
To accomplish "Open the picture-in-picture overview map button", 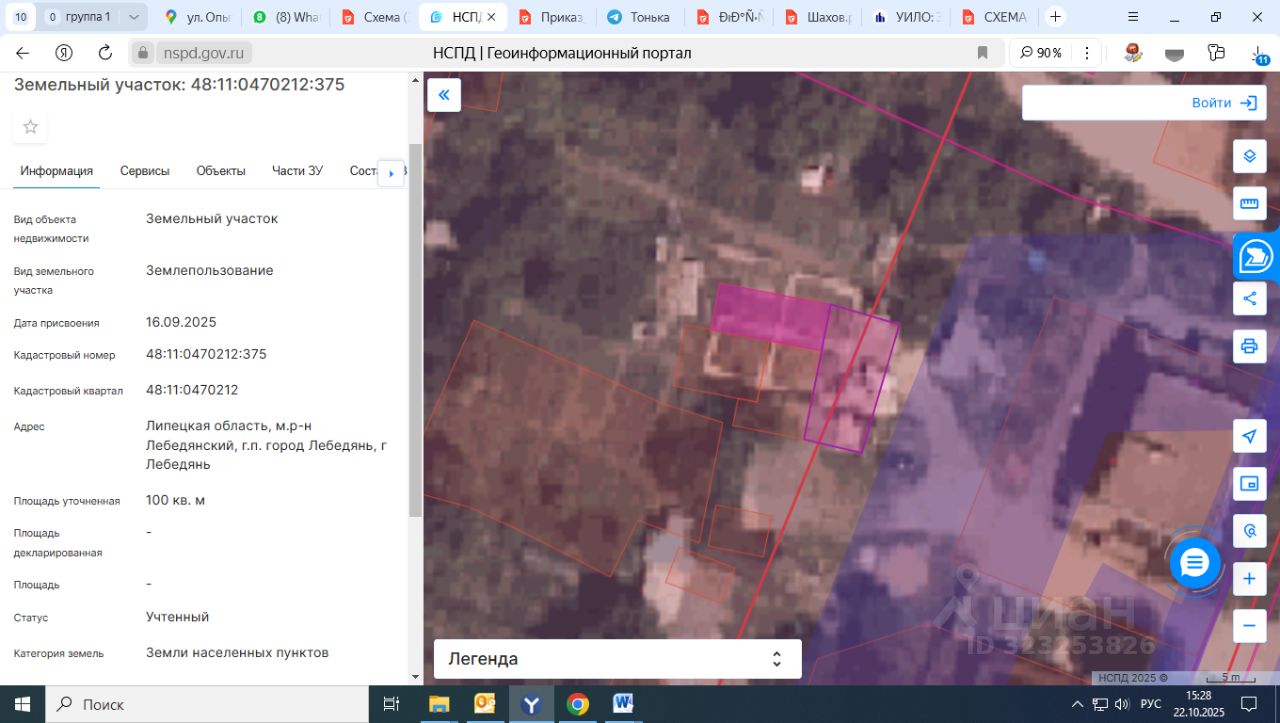I will 1249,483.
